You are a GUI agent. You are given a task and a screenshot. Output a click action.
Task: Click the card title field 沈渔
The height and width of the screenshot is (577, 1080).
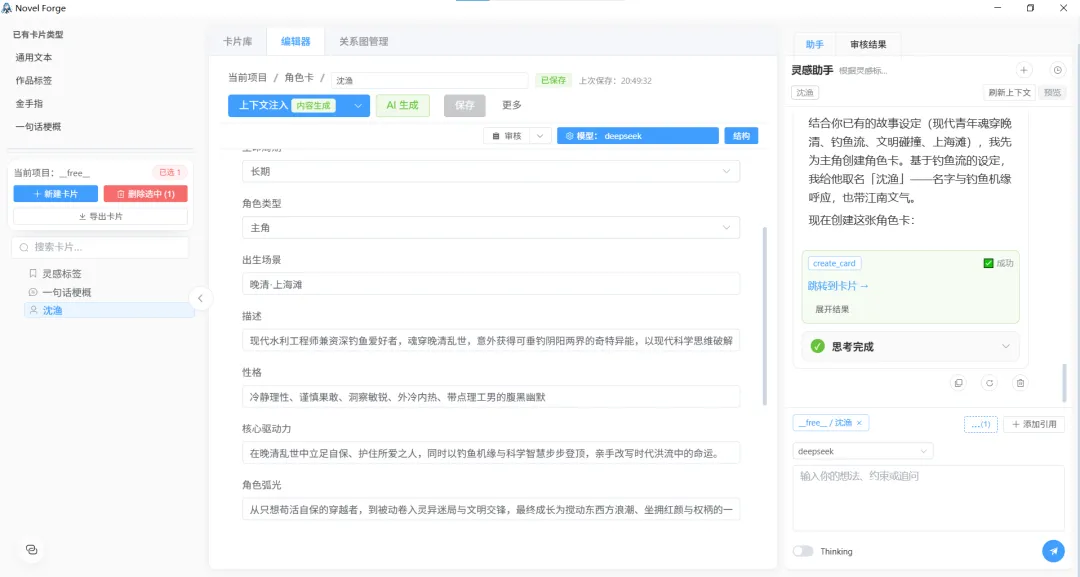pos(429,81)
